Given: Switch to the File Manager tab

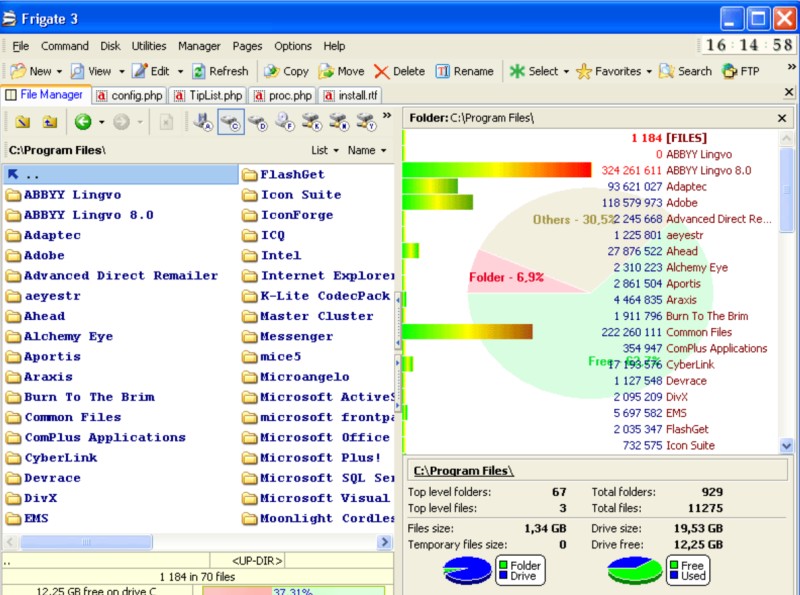Looking at the screenshot, I should 45,95.
